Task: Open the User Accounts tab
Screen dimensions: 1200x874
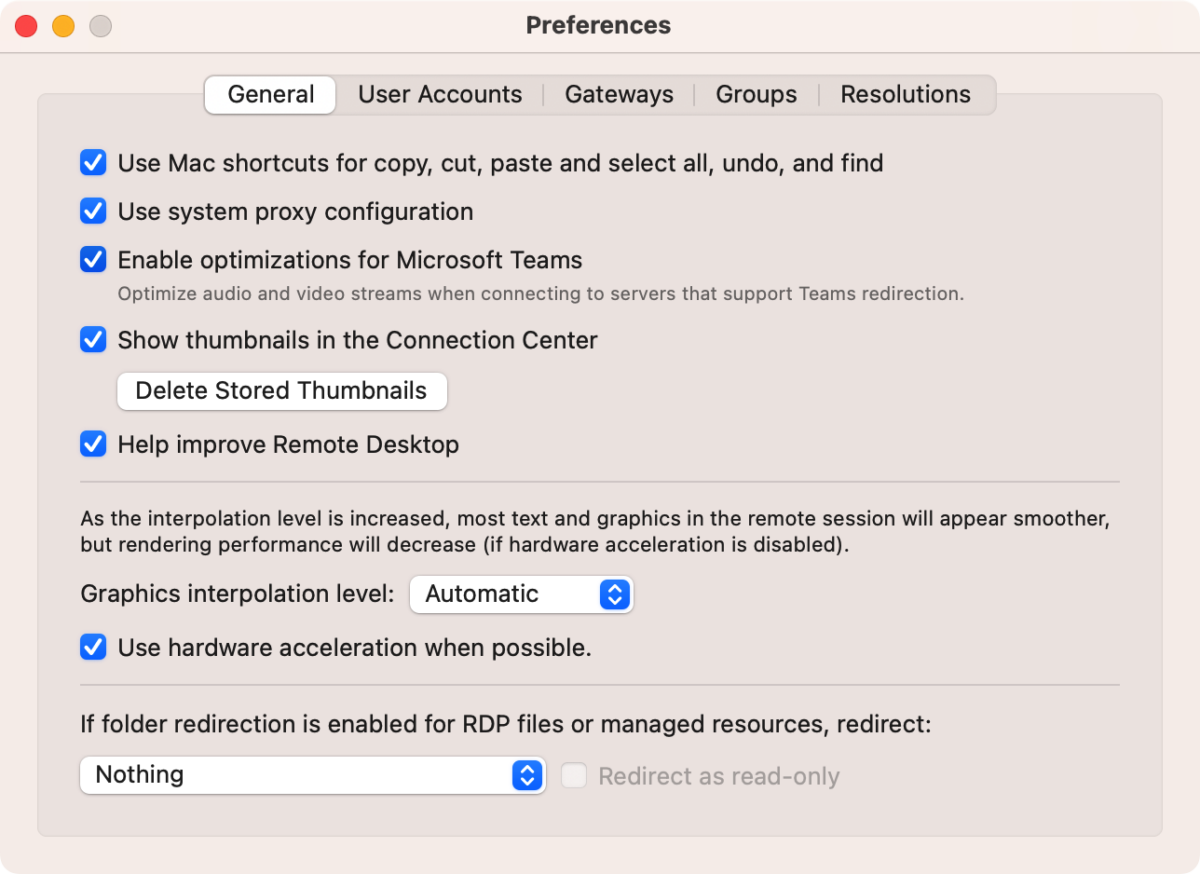Action: (440, 95)
